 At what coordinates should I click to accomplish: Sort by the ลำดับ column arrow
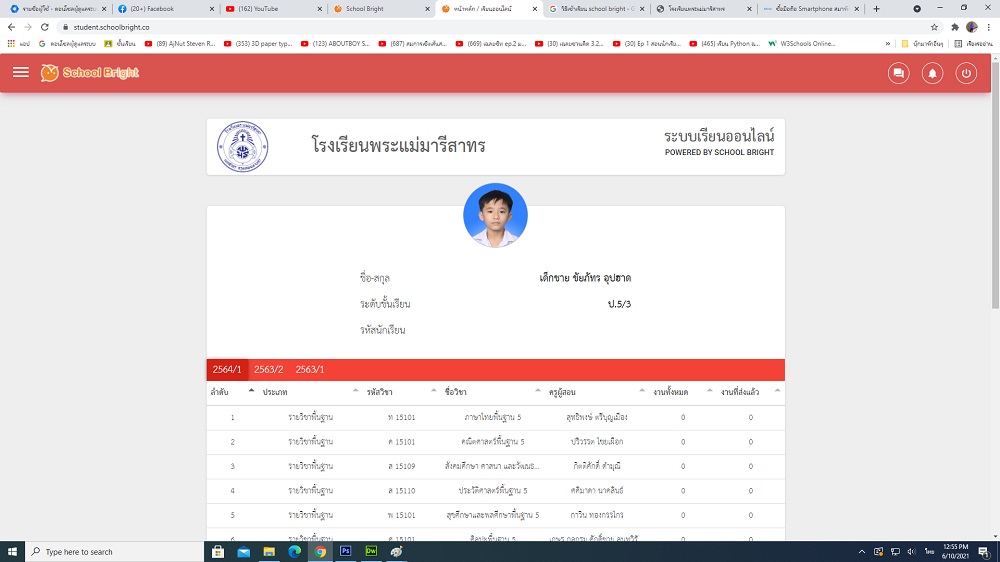tap(251, 390)
